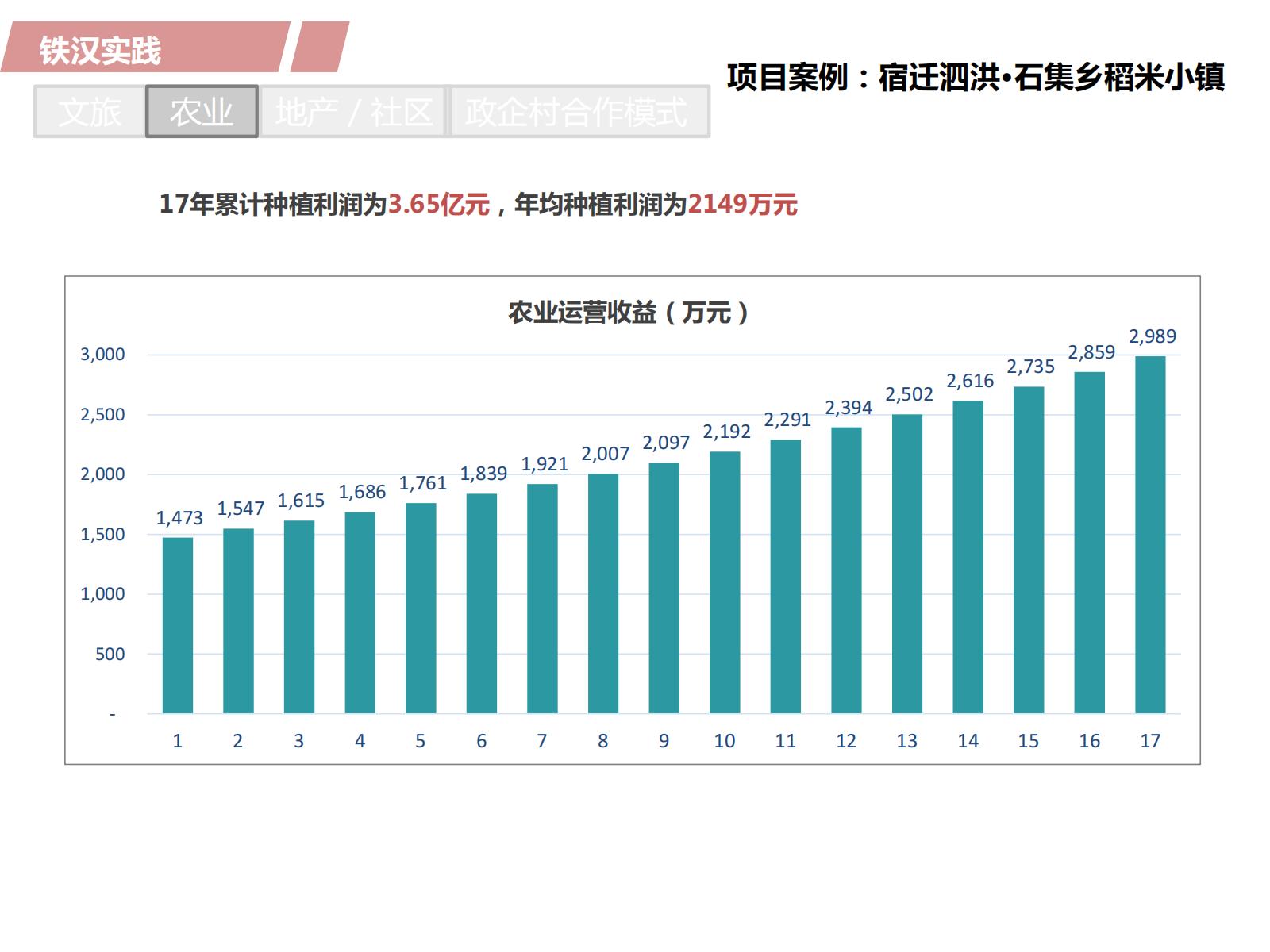The image size is (1270, 952).
Task: Click the red text 2149万元
Action: (742, 205)
